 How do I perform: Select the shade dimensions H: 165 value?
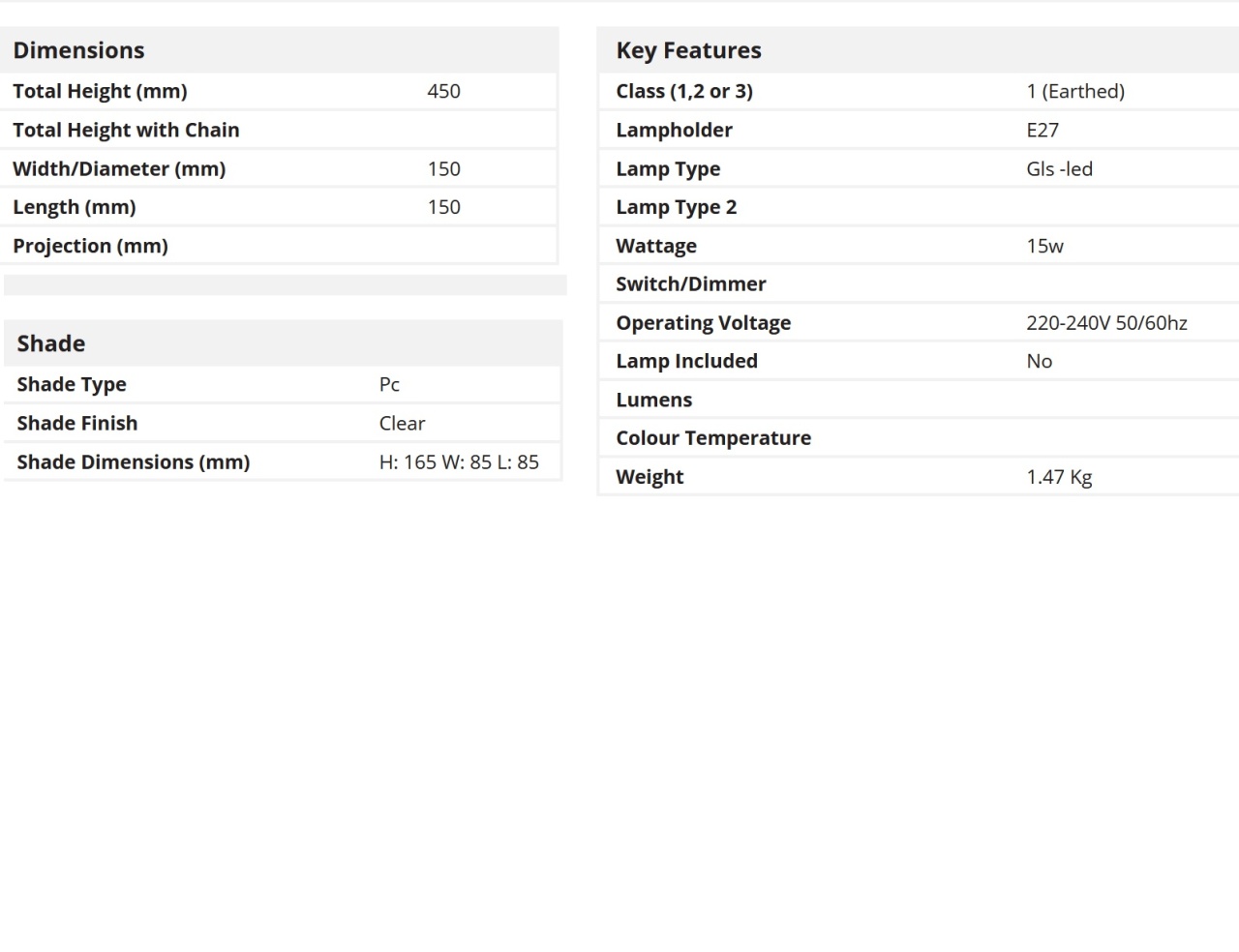459,461
